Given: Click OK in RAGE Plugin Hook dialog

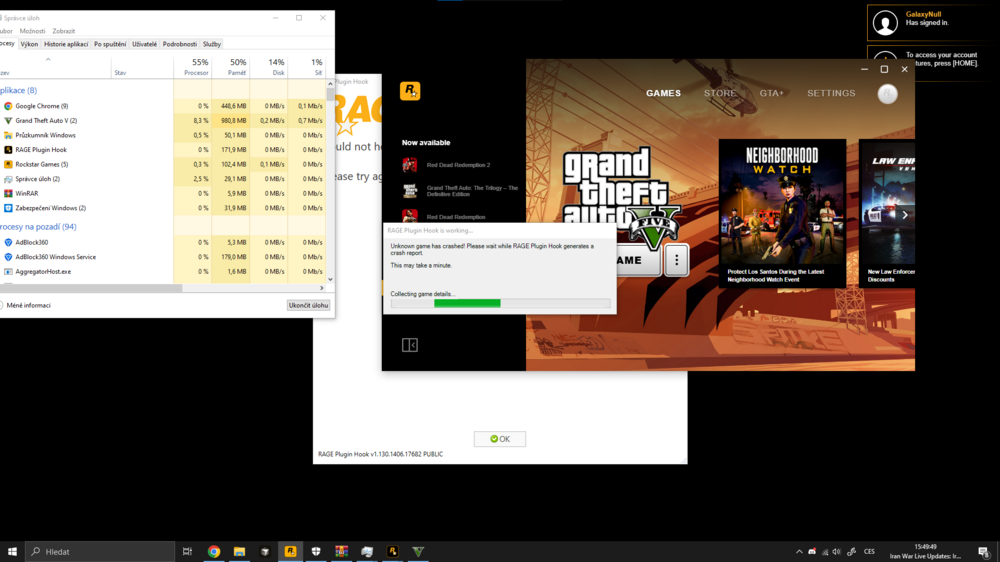Looking at the screenshot, I should (x=499, y=439).
